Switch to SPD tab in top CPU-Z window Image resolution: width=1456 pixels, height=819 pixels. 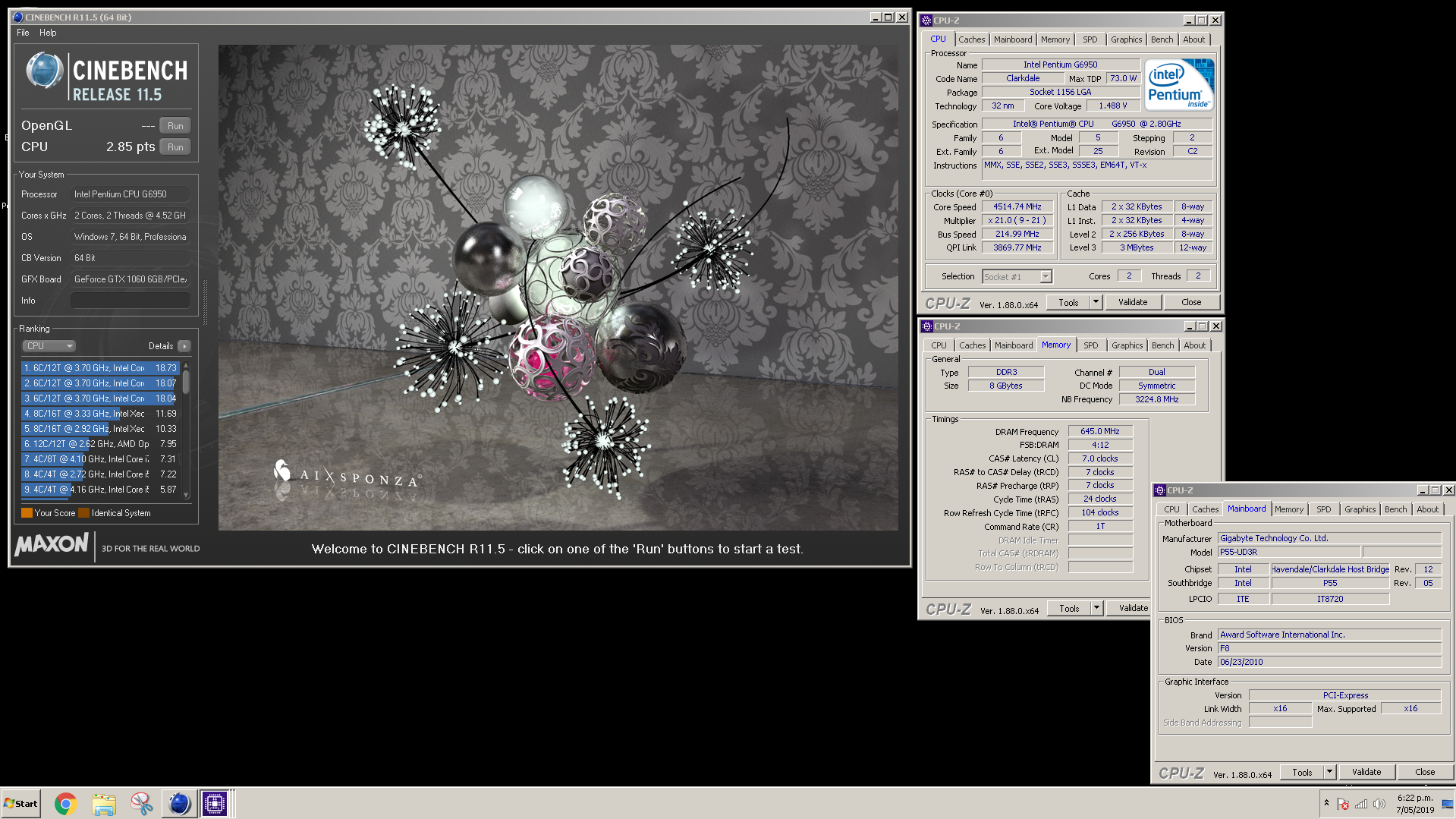(1090, 39)
